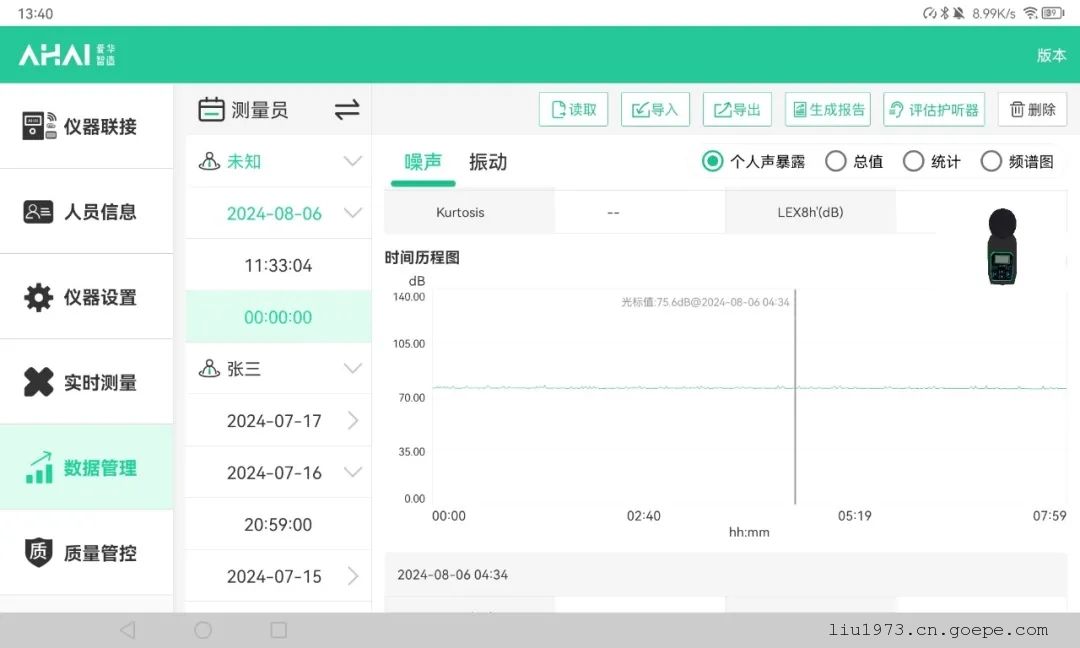Switch to the 振动 tab
This screenshot has width=1080, height=648.
point(488,162)
